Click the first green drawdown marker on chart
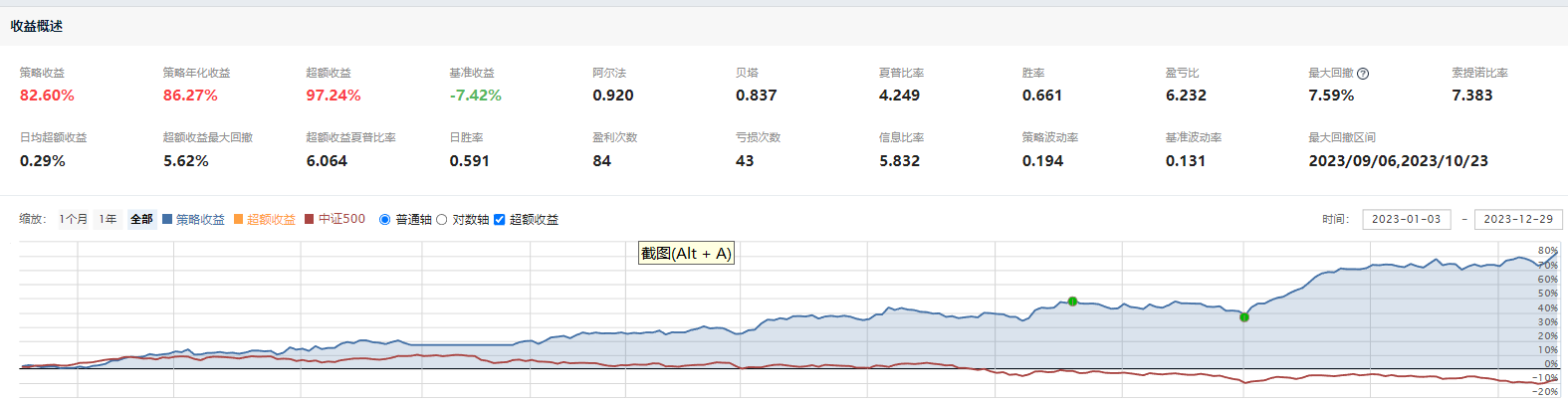Image resolution: width=1568 pixels, height=402 pixels. (x=1072, y=301)
